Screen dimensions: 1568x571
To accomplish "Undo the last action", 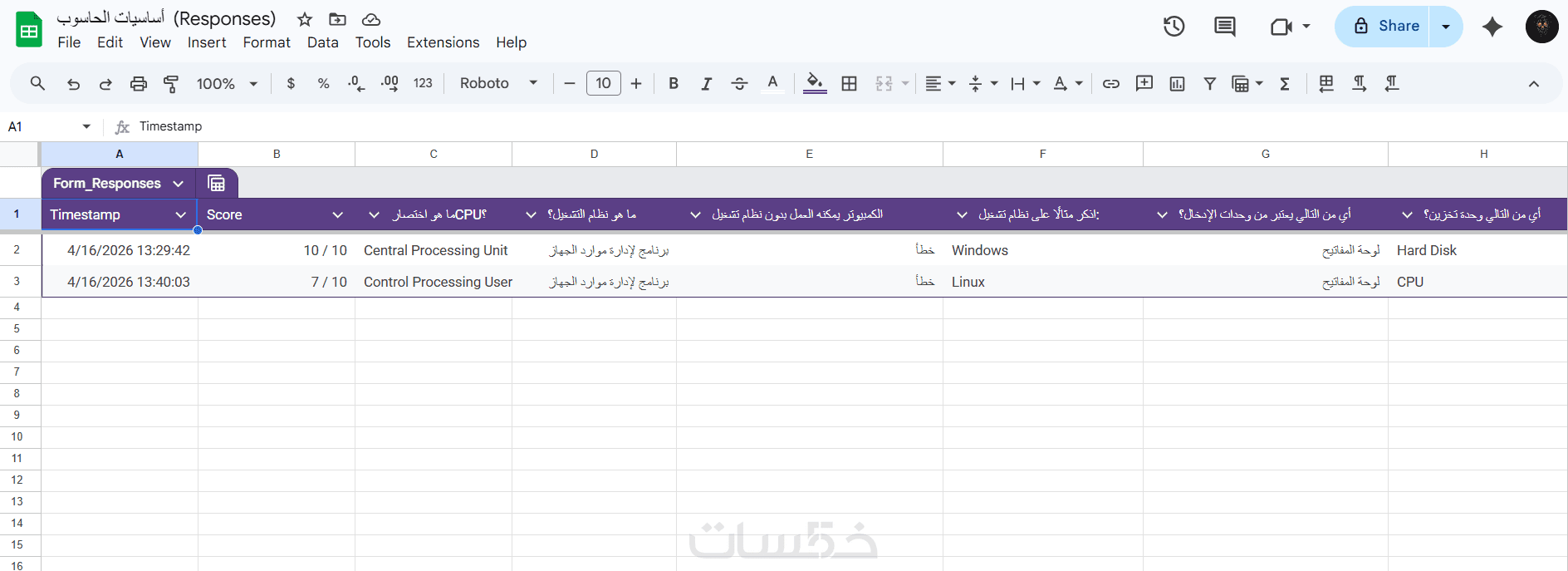I will pos(73,83).
